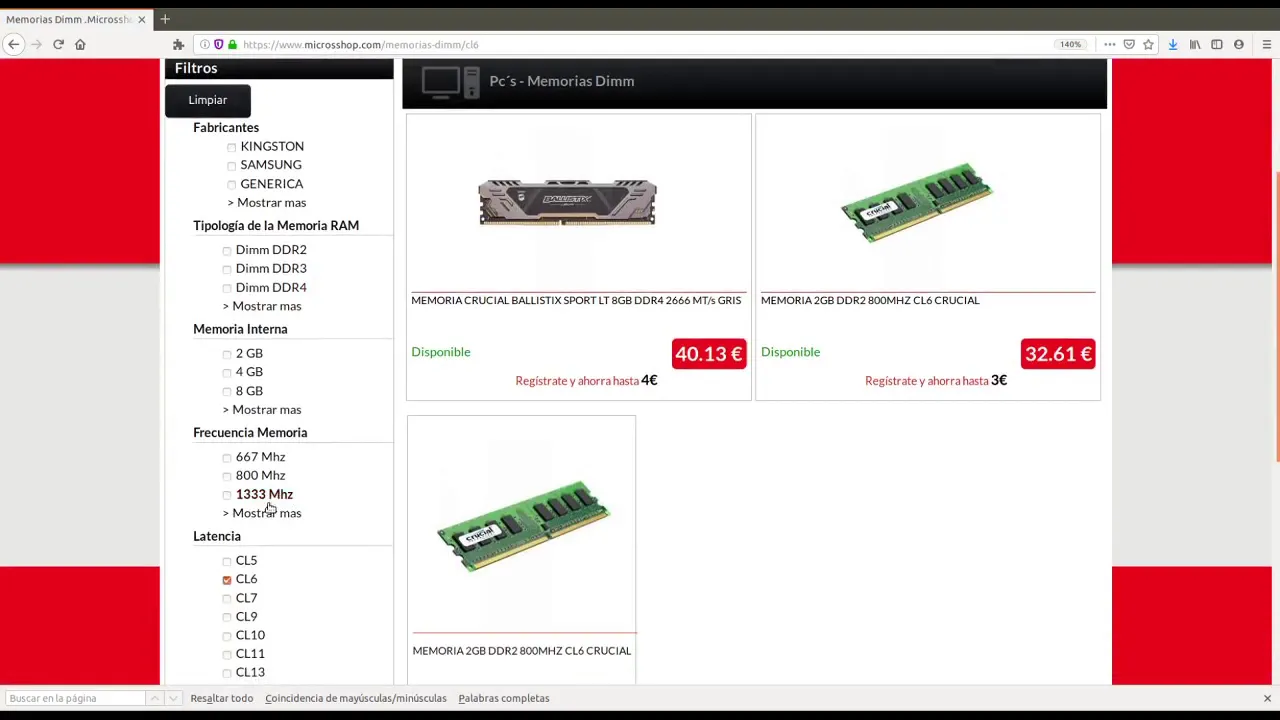Screen dimensions: 1280x720
Task: Save page to Pocket
Action: click(1129, 44)
